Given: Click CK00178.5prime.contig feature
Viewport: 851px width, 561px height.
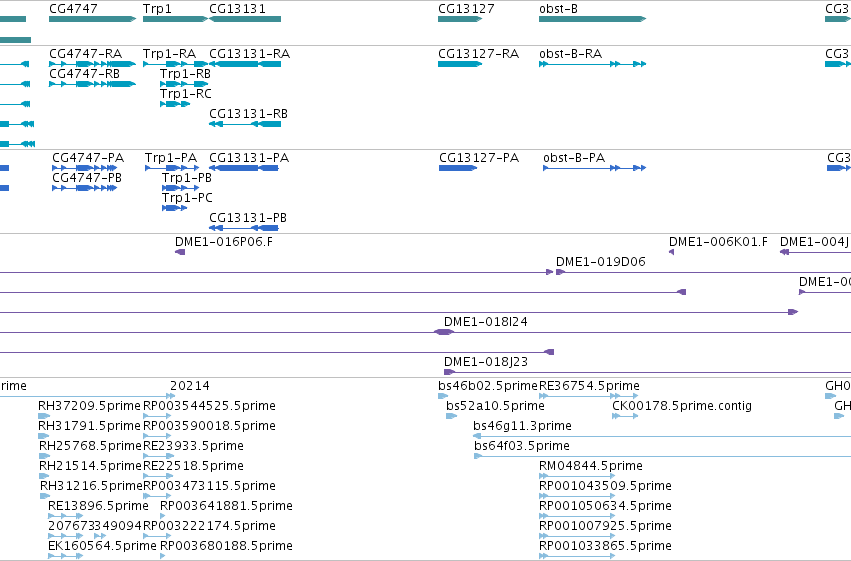Looking at the screenshot, I should tap(625, 416).
